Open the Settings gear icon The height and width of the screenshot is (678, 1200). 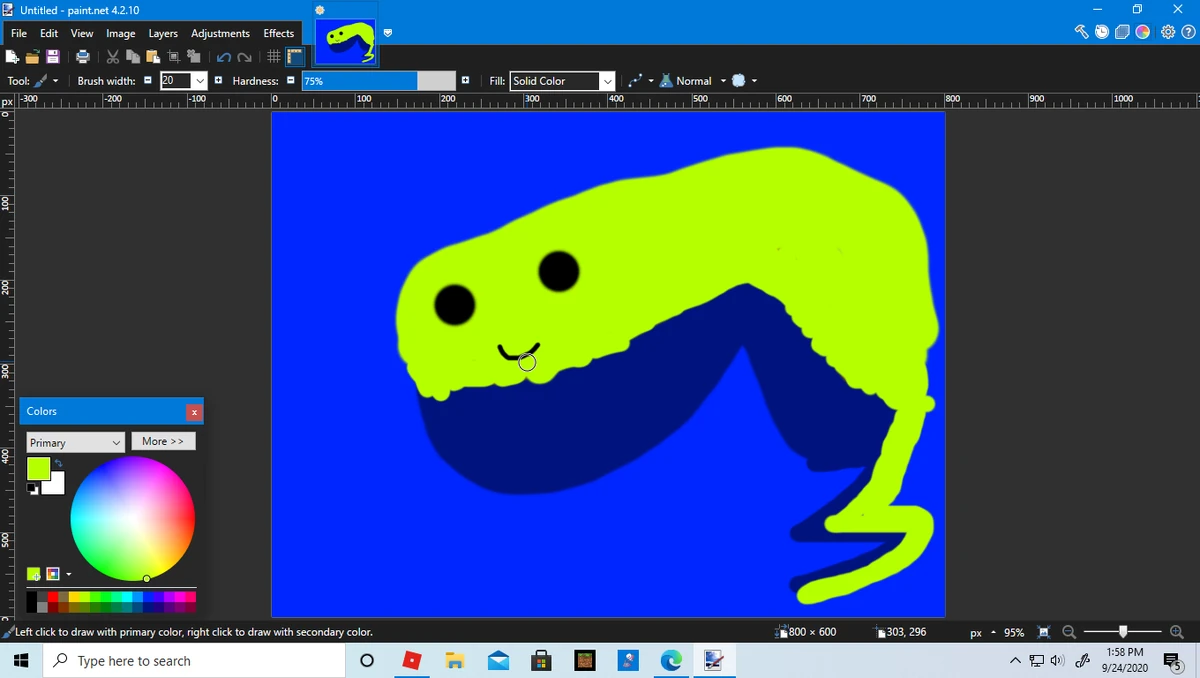click(1167, 32)
